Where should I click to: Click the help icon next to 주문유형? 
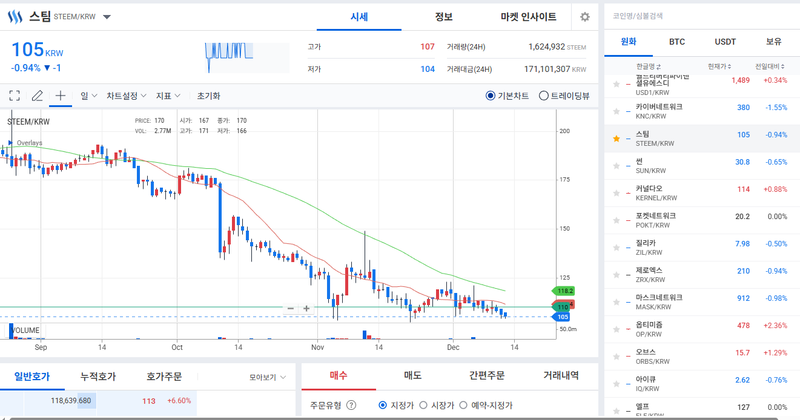click(350, 405)
